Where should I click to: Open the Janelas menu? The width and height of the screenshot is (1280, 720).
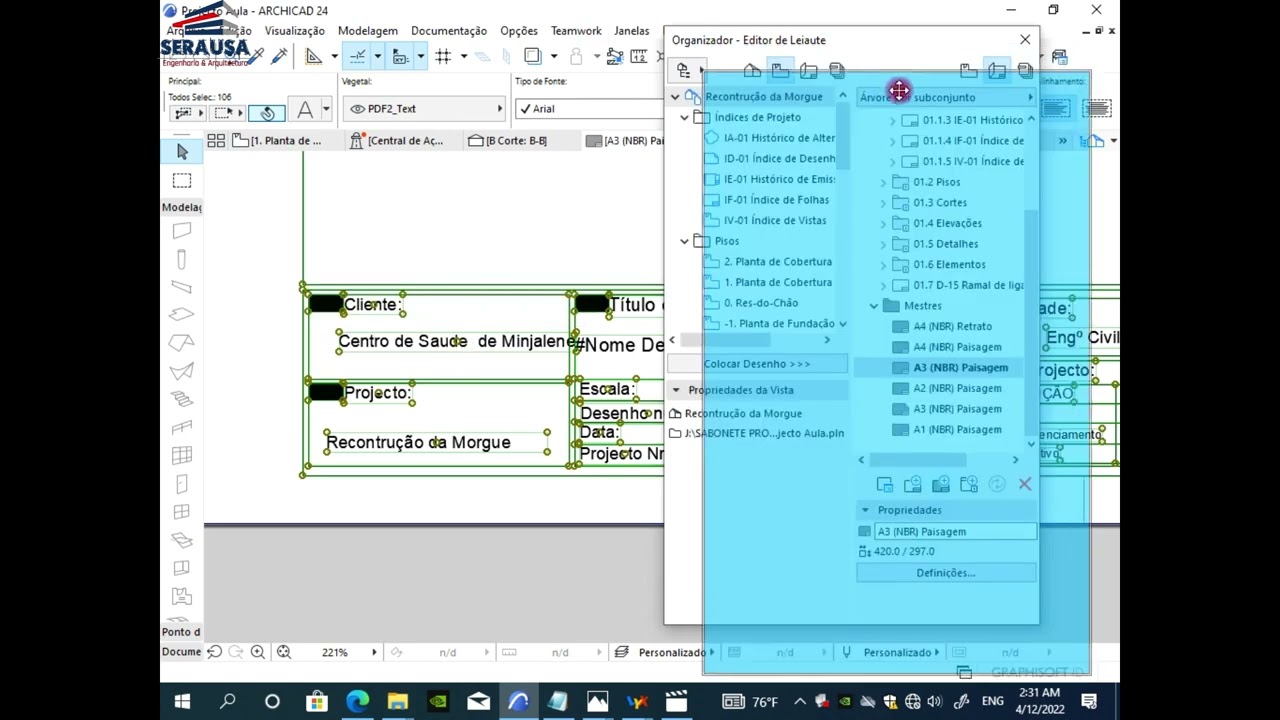(631, 31)
